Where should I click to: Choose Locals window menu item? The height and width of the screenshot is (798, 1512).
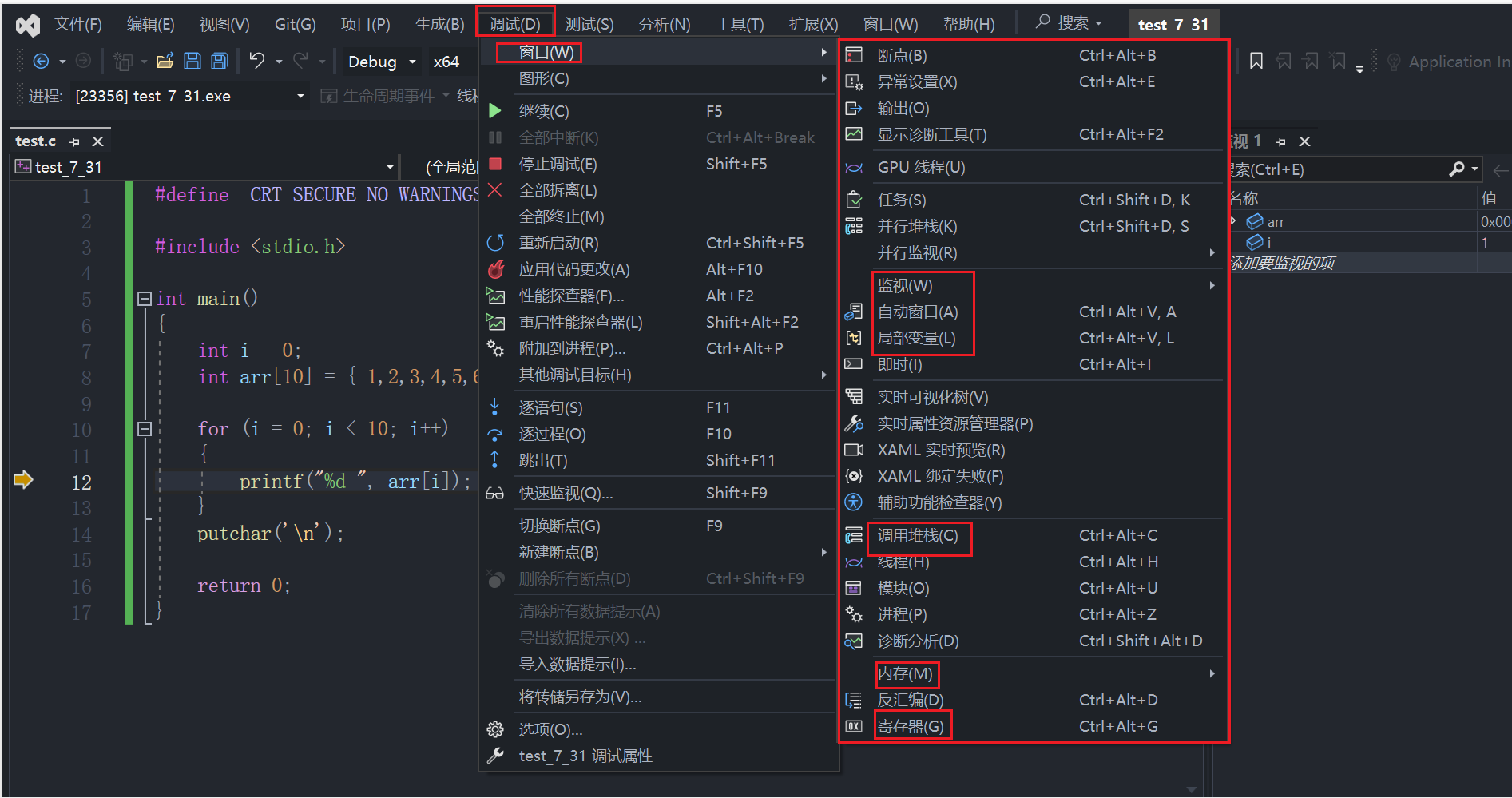coord(1034,338)
